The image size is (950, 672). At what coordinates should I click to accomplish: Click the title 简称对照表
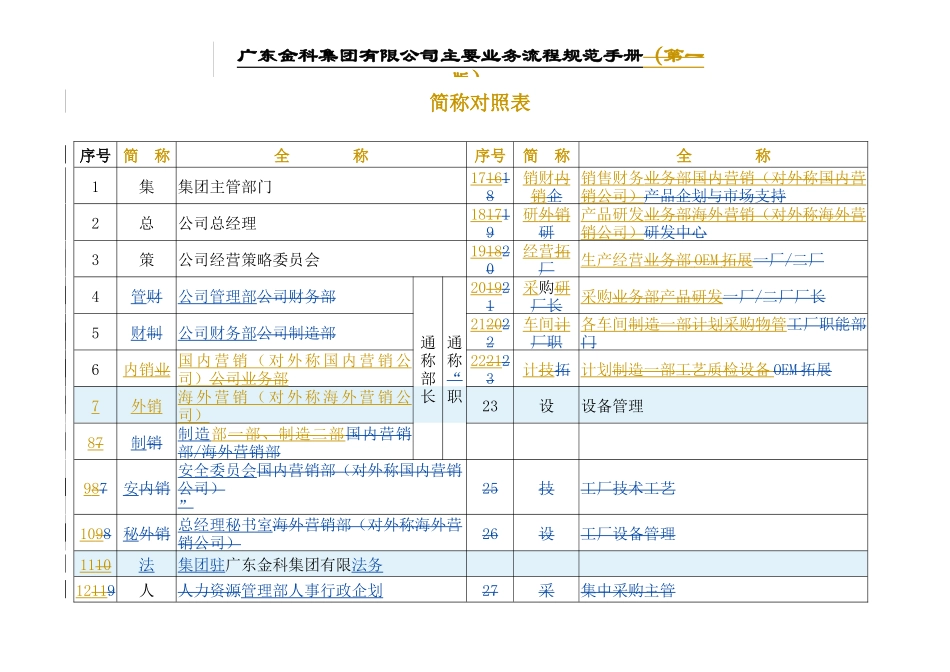[x=480, y=102]
